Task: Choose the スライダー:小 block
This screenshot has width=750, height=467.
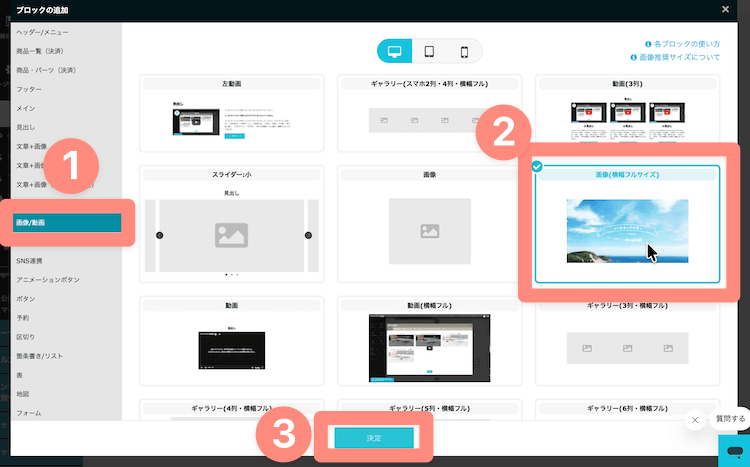Action: (232, 224)
